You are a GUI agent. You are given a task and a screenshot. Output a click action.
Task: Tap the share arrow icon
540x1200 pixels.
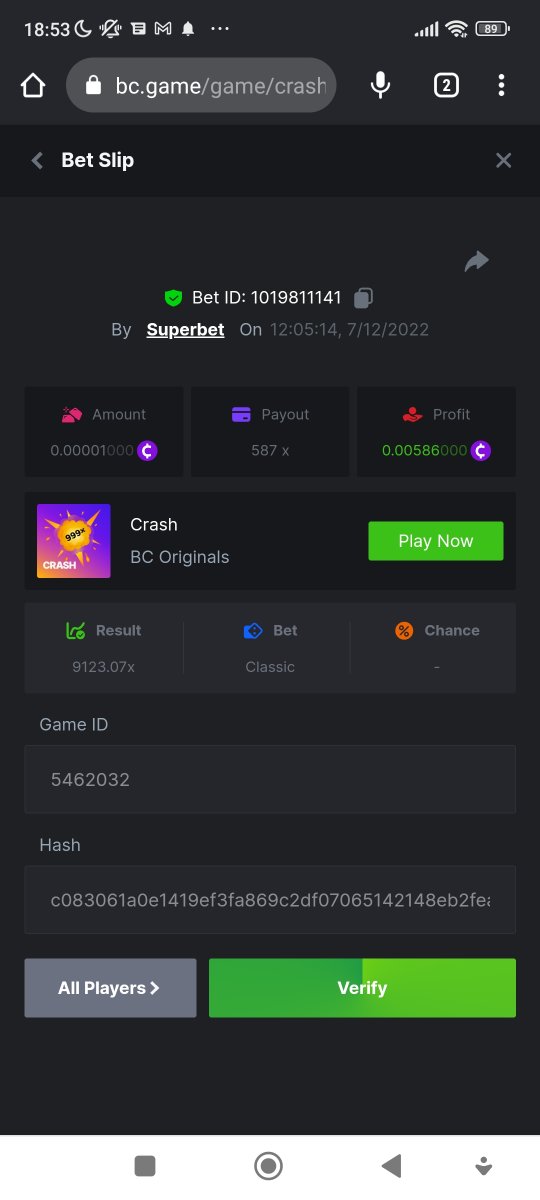click(x=477, y=261)
